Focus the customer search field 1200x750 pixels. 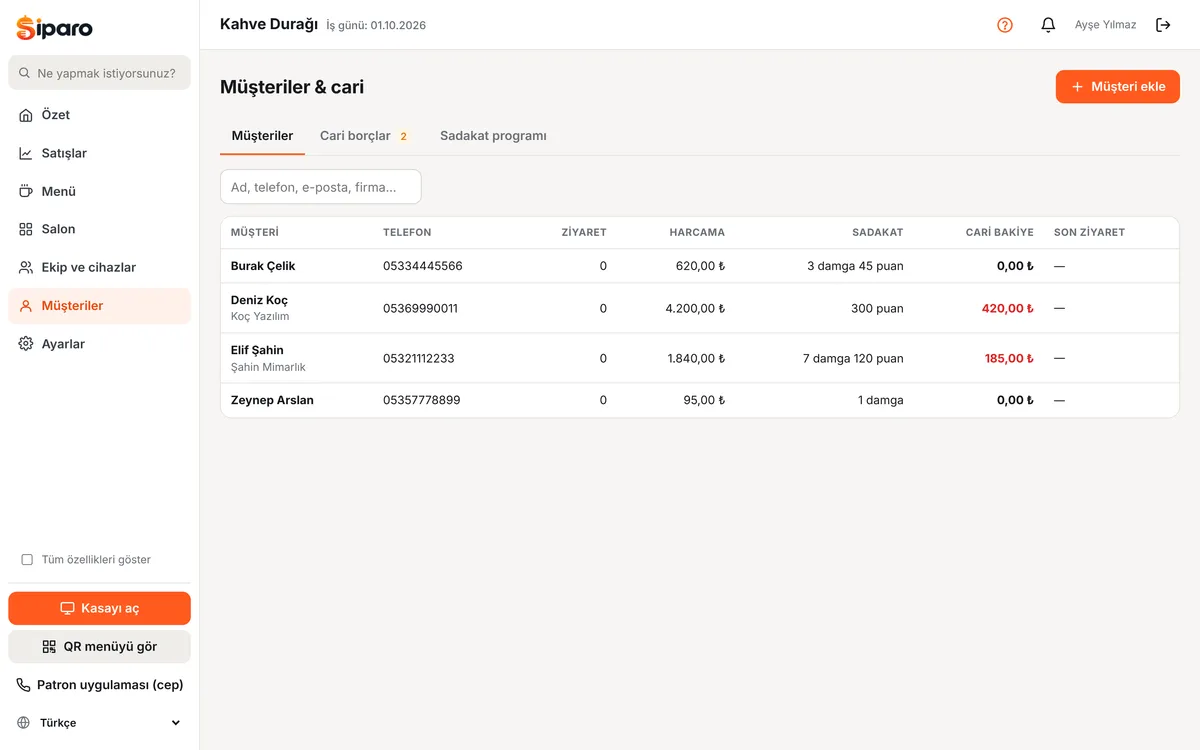(x=321, y=187)
